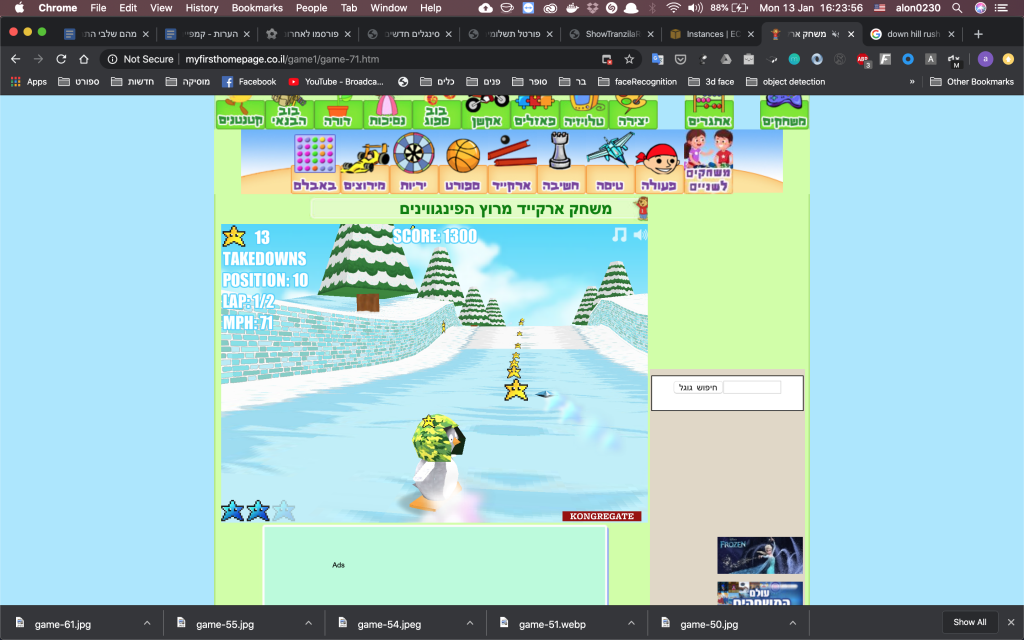Select the טלויזיה tab
This screenshot has height=640, width=1024.
584,112
